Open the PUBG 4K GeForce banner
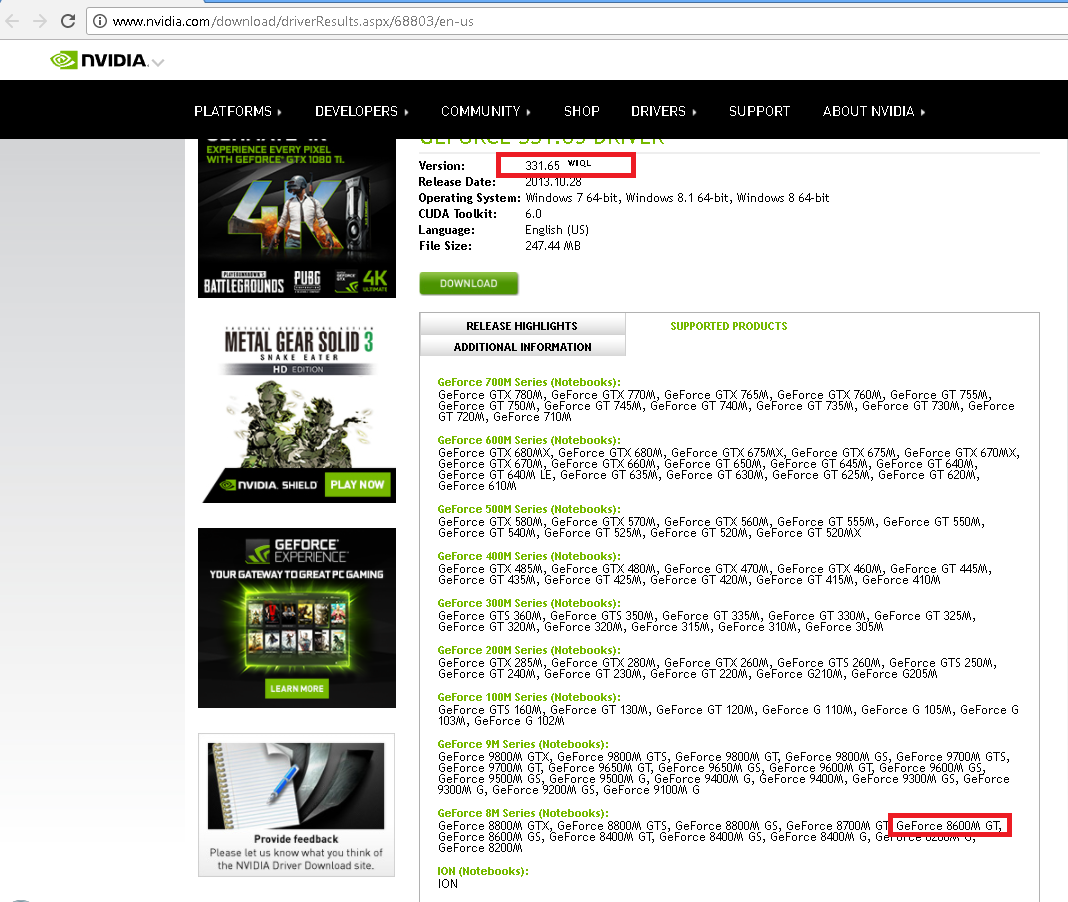Viewport: 1068px width, 902px height. [x=296, y=218]
